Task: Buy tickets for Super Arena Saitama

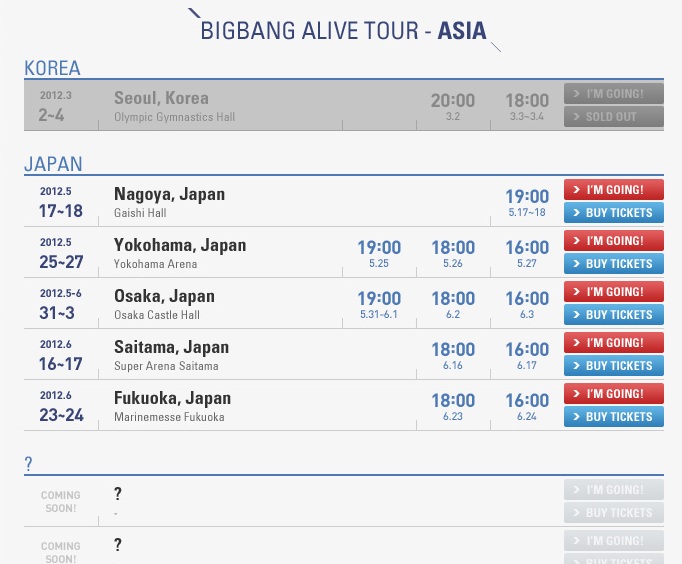Action: (x=614, y=366)
